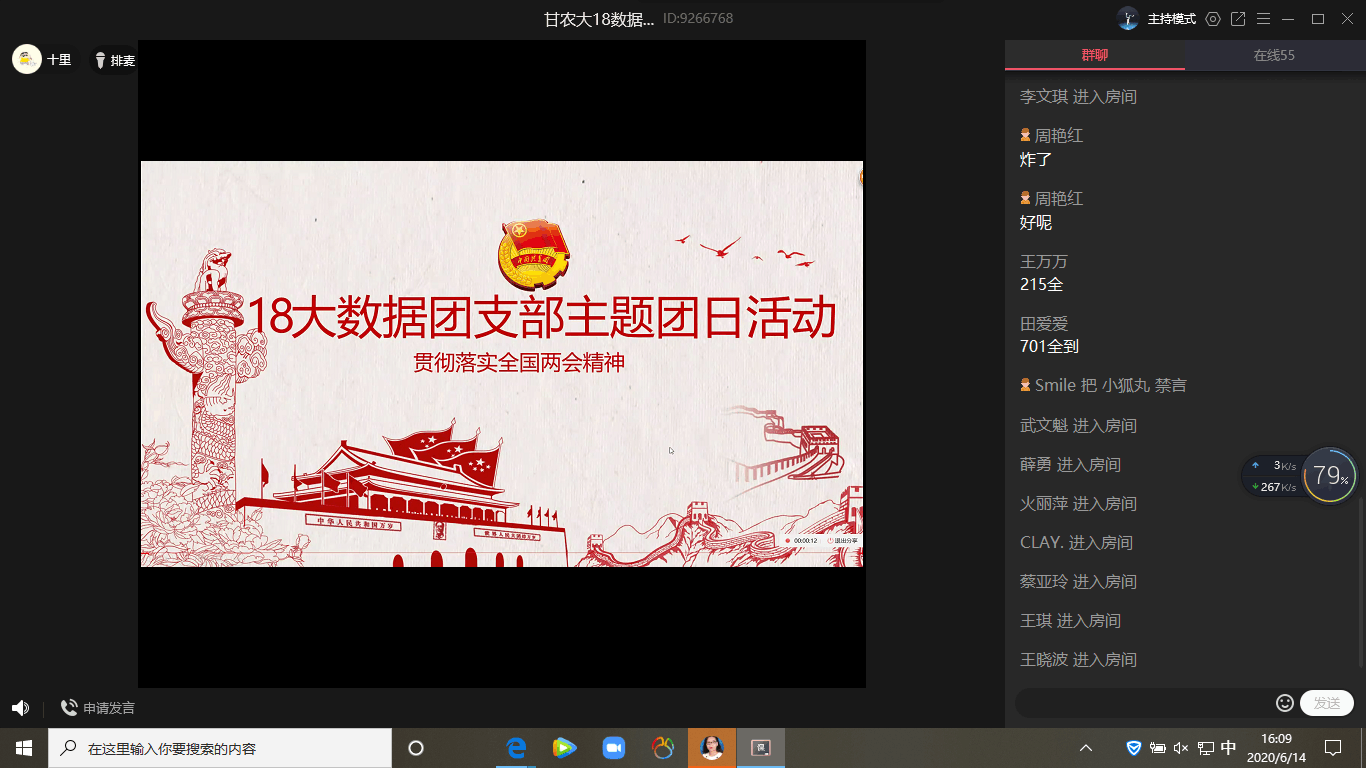Click 退出分享 on the shared slide
Screen dimensions: 1366x768
(842, 541)
